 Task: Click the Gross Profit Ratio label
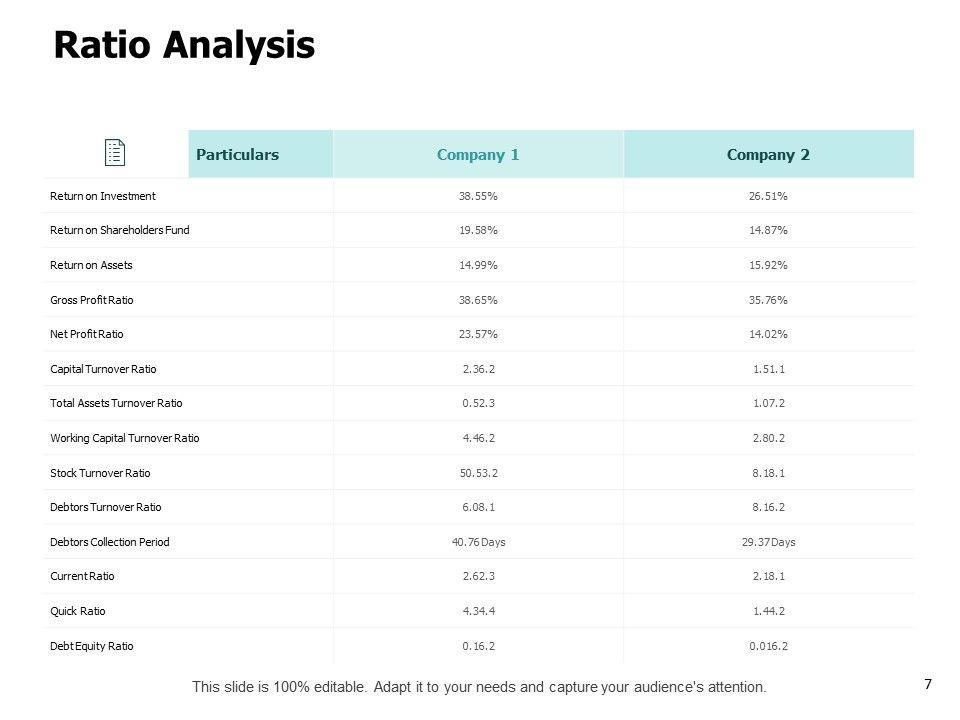(x=92, y=300)
